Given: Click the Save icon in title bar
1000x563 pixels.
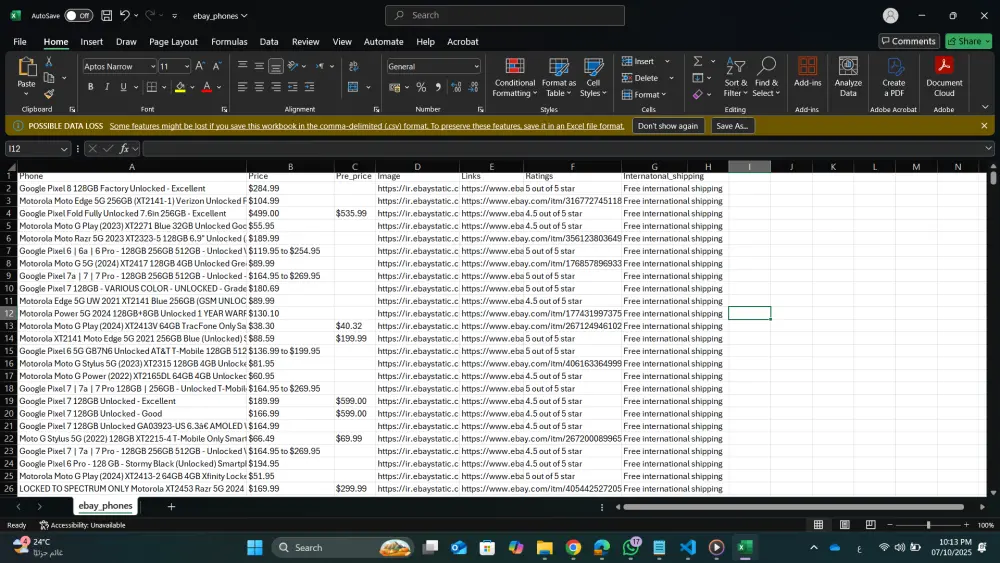Looking at the screenshot, I should click(107, 15).
